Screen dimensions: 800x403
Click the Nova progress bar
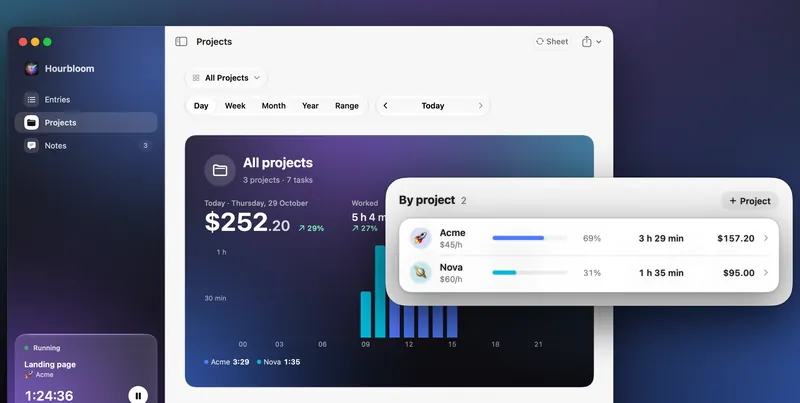click(530, 273)
